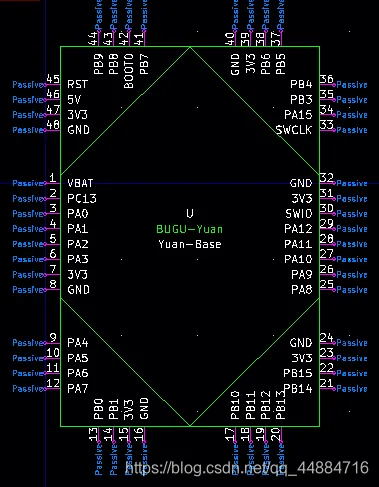Click the Passive label of pin 25

coord(352,290)
